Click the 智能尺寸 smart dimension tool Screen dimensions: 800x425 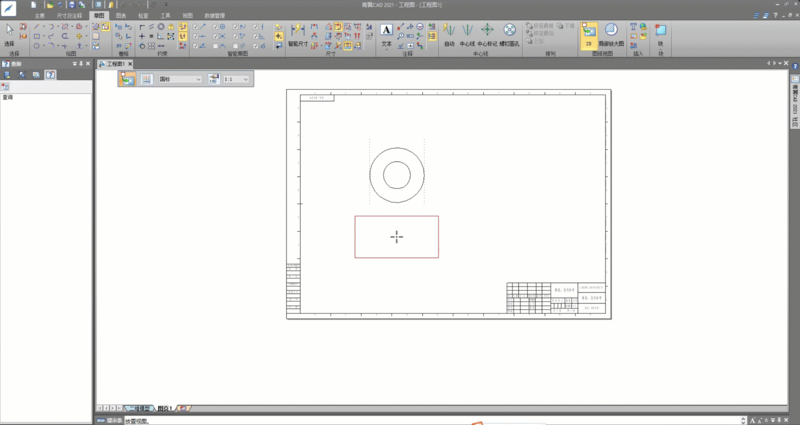pos(299,36)
